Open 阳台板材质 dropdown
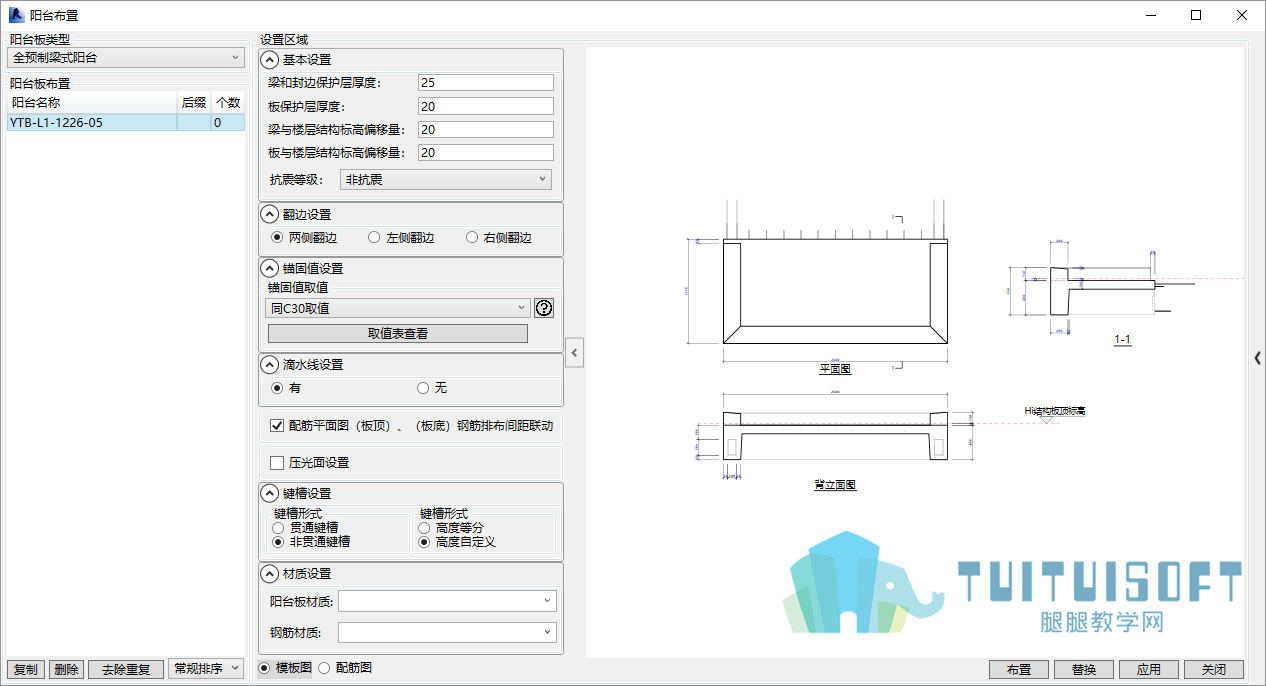 [447, 601]
